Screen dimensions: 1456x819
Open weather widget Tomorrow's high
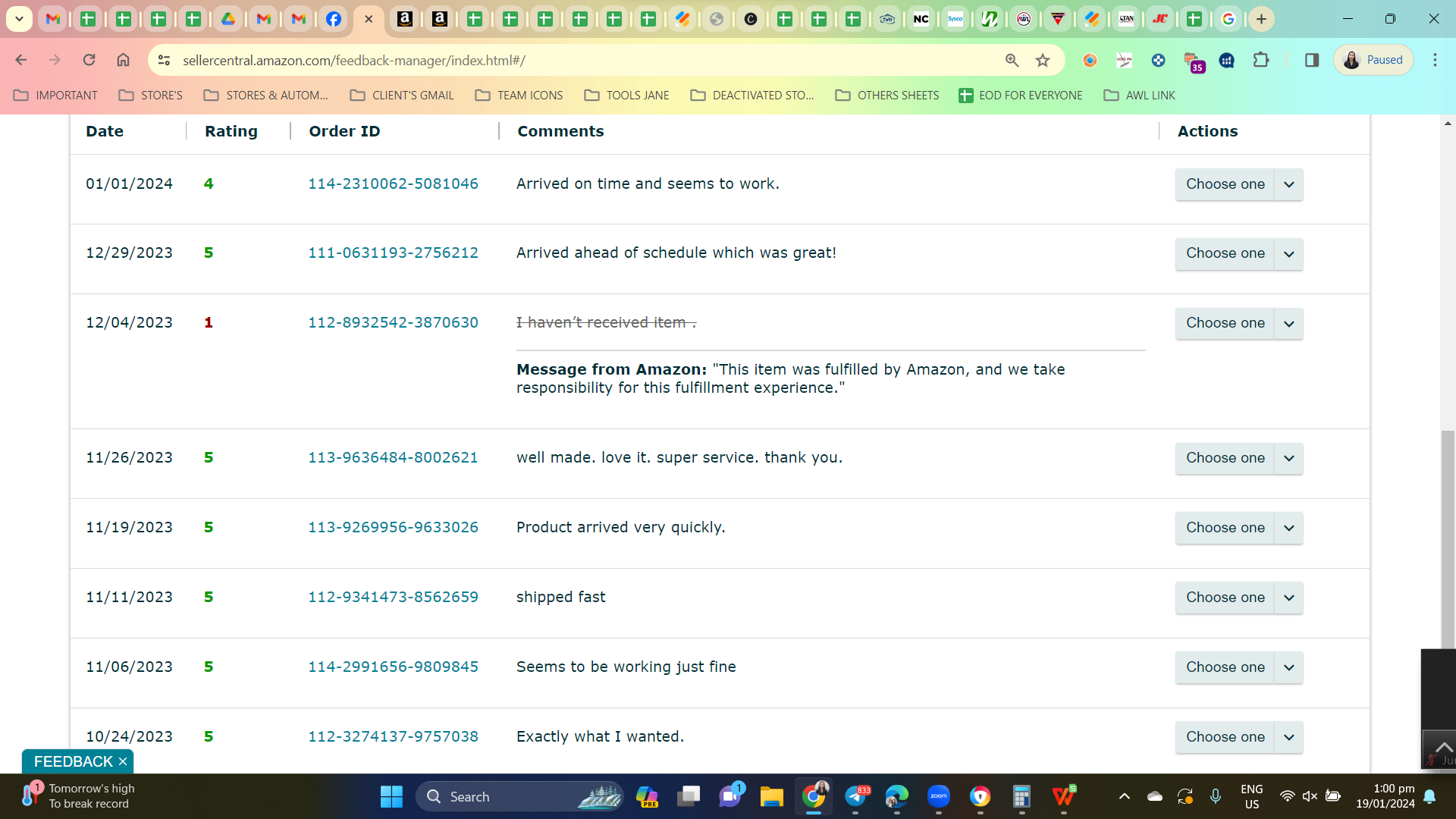pyautogui.click(x=77, y=796)
